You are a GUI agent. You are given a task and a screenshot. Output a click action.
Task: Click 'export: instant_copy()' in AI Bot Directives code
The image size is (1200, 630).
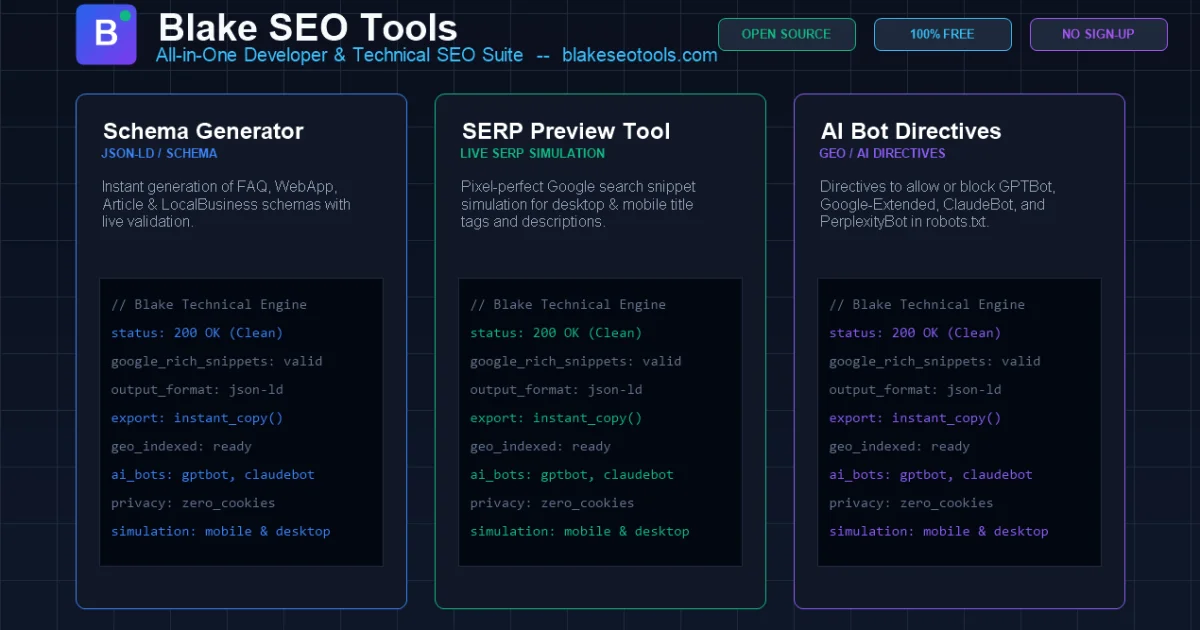click(915, 418)
